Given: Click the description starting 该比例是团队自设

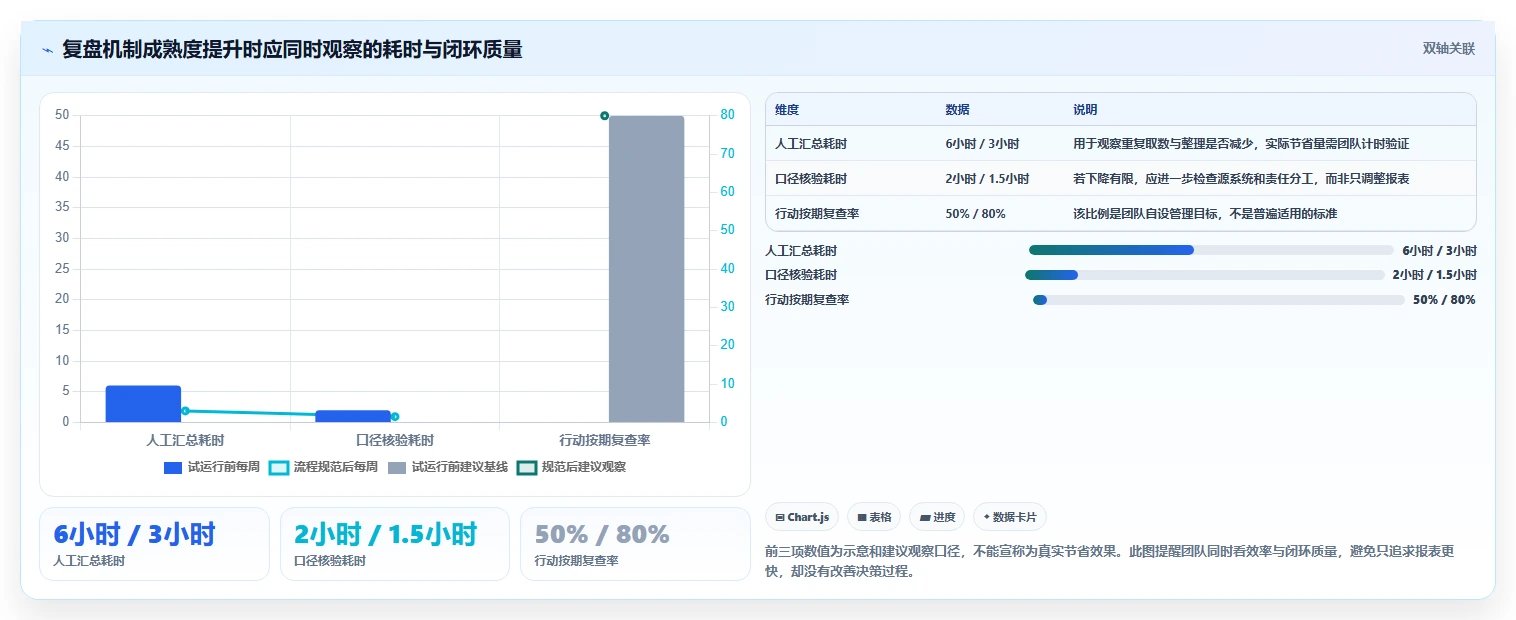Looking at the screenshot, I should (x=1205, y=214).
